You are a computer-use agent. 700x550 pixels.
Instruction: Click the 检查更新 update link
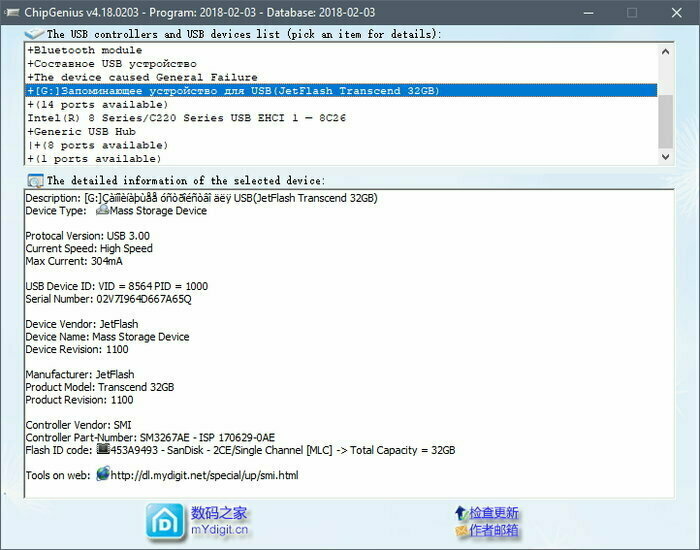click(494, 513)
